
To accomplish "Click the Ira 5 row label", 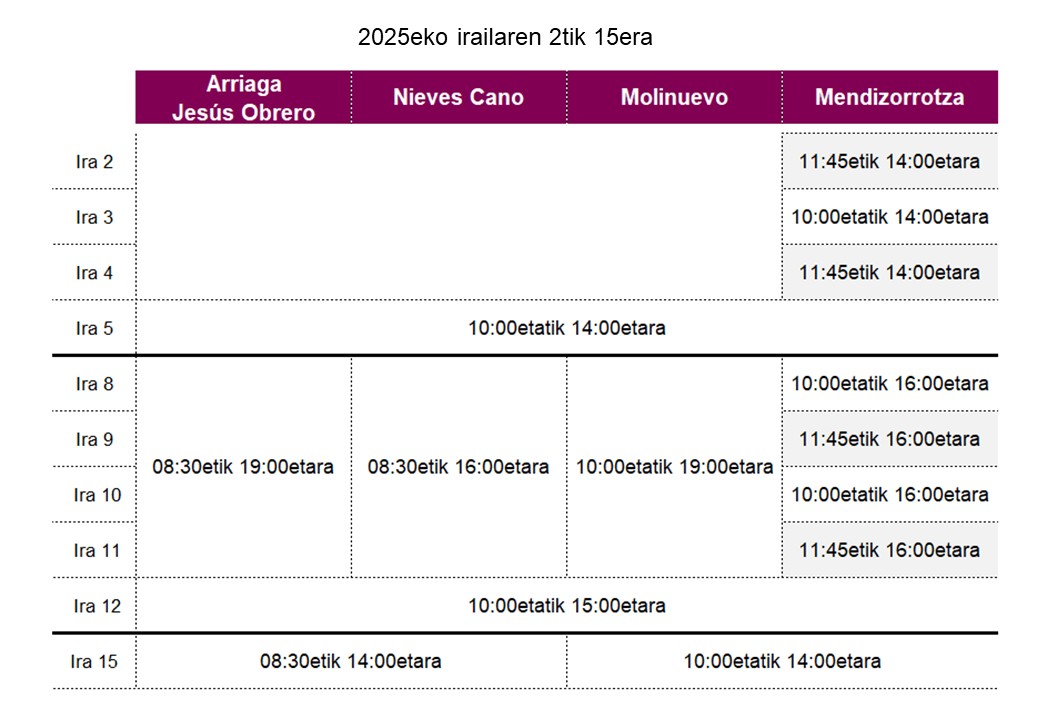I will pyautogui.click(x=94, y=328).
